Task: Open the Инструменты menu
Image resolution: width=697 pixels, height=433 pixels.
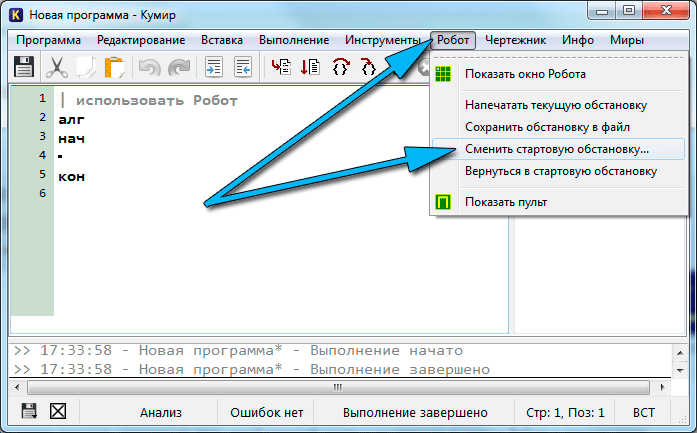Action: (383, 40)
